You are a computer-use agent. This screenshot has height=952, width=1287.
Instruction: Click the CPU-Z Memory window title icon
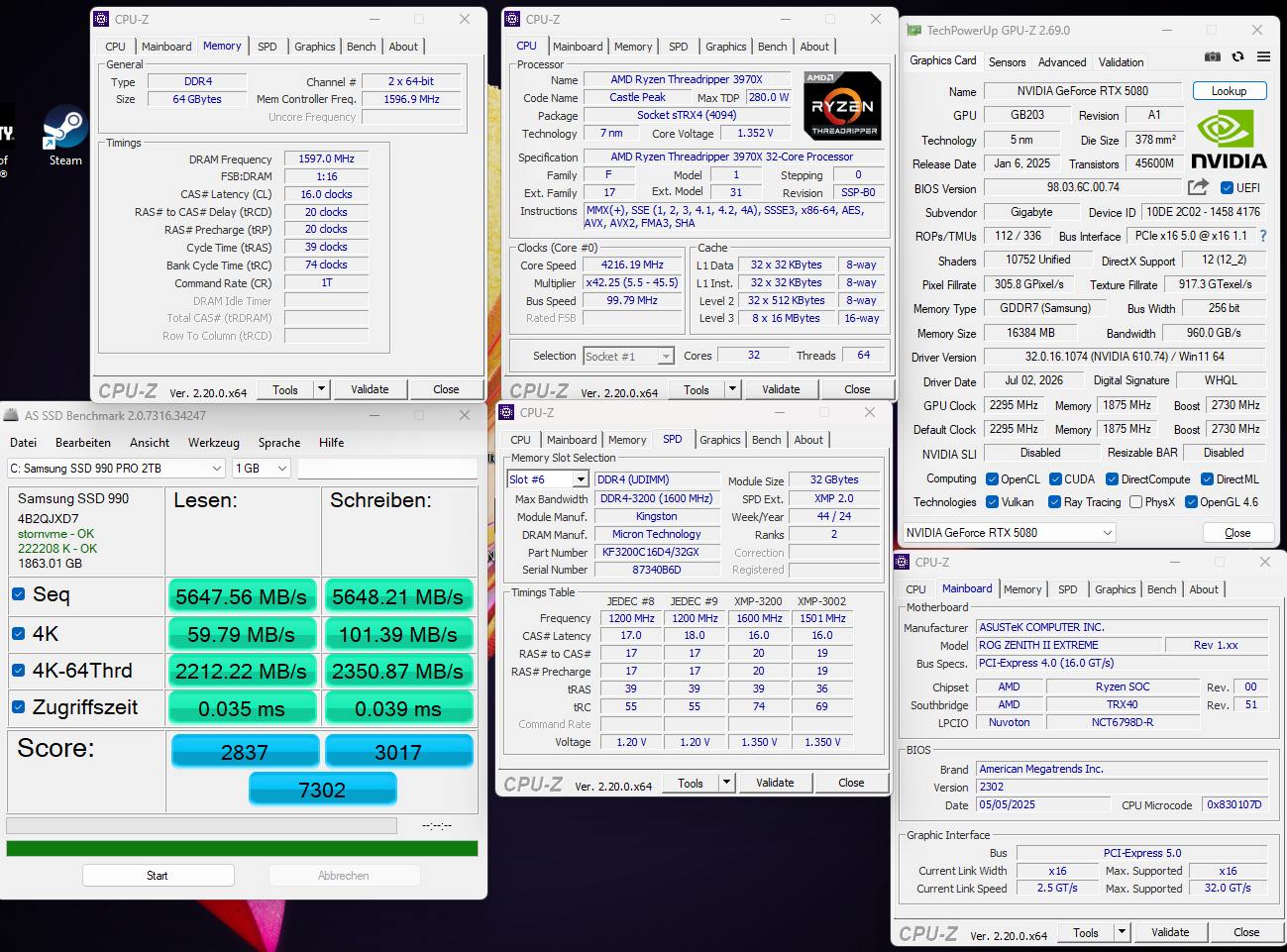tap(100, 19)
